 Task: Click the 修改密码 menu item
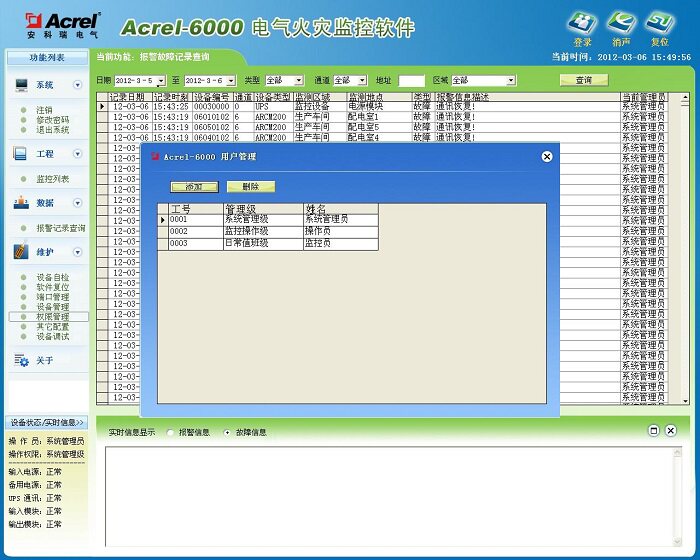pyautogui.click(x=53, y=120)
